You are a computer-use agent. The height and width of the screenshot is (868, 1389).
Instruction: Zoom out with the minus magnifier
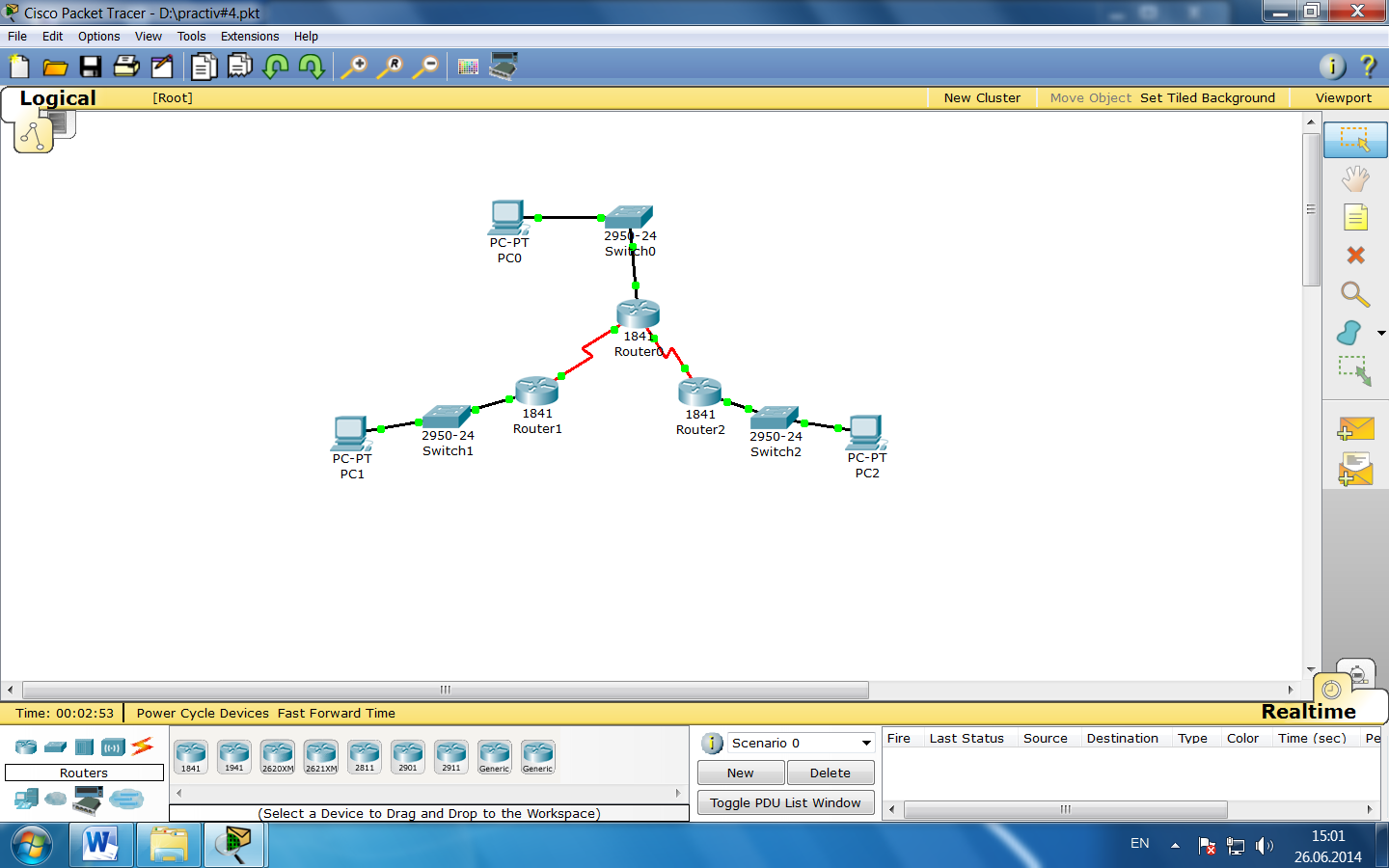tap(425, 67)
